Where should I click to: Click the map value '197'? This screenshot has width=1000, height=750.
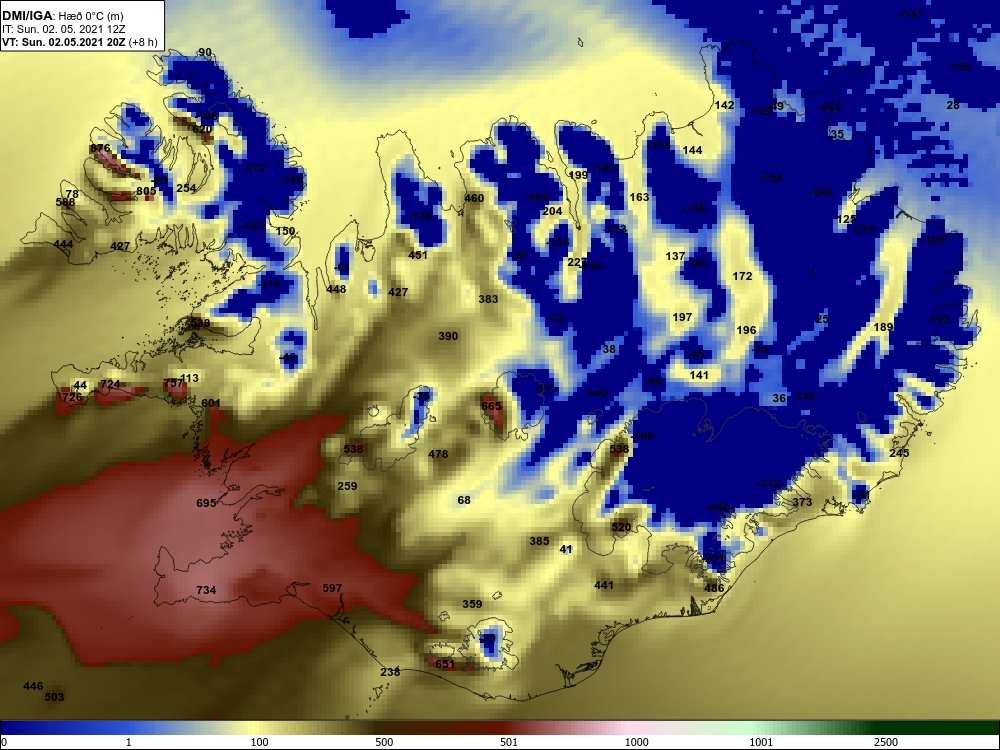click(682, 317)
